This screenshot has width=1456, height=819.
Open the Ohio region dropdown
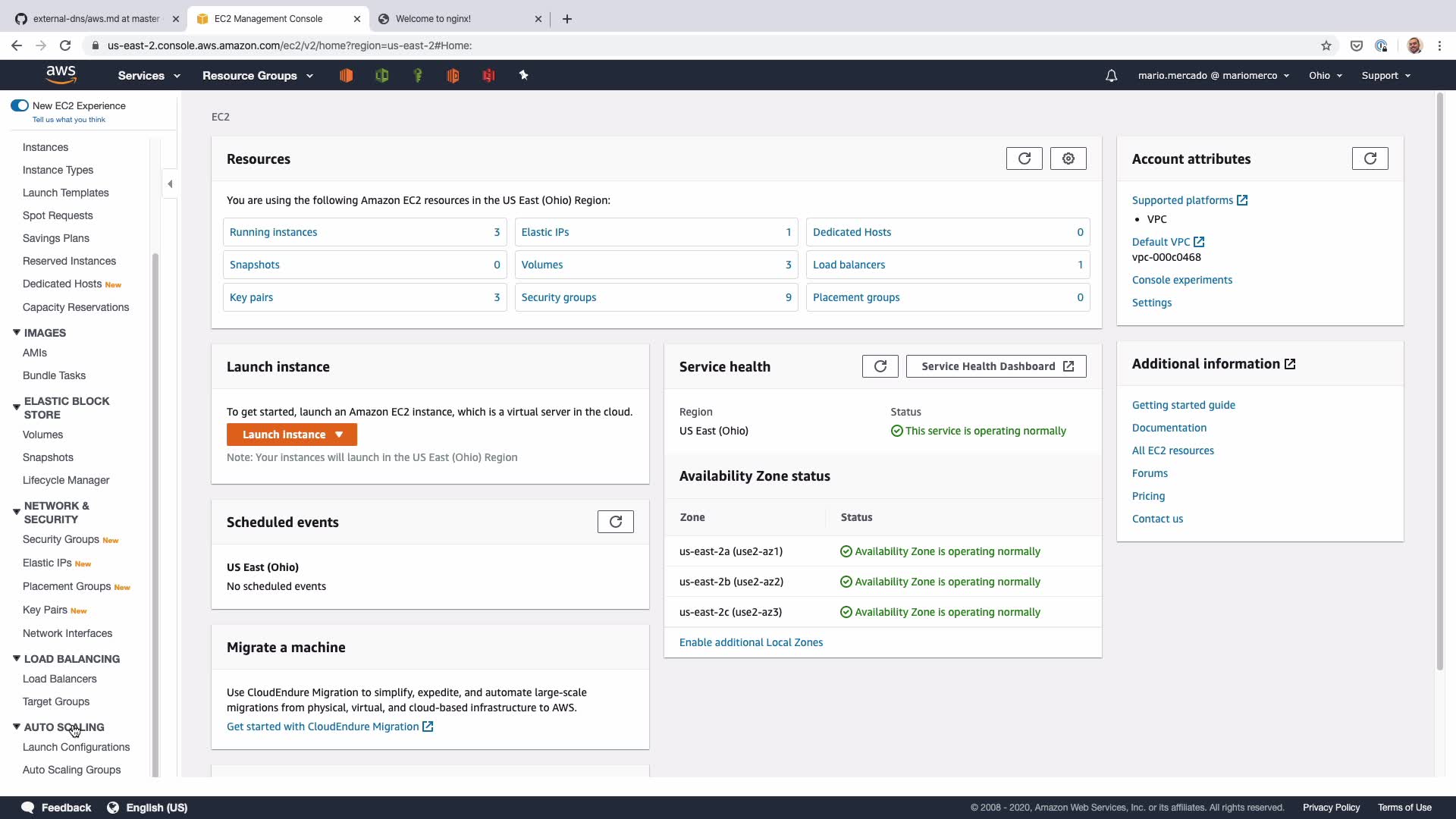[x=1325, y=76]
